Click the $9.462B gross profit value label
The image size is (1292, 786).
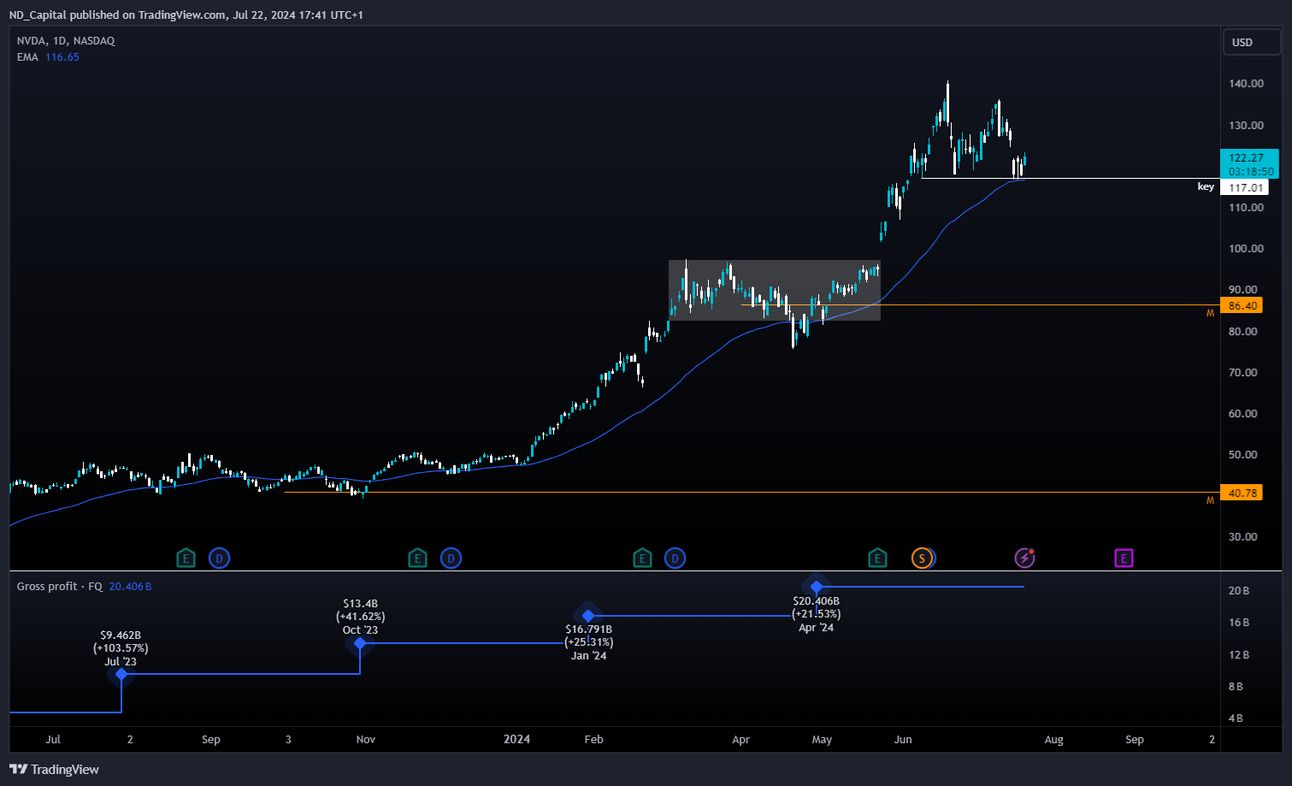coord(121,635)
